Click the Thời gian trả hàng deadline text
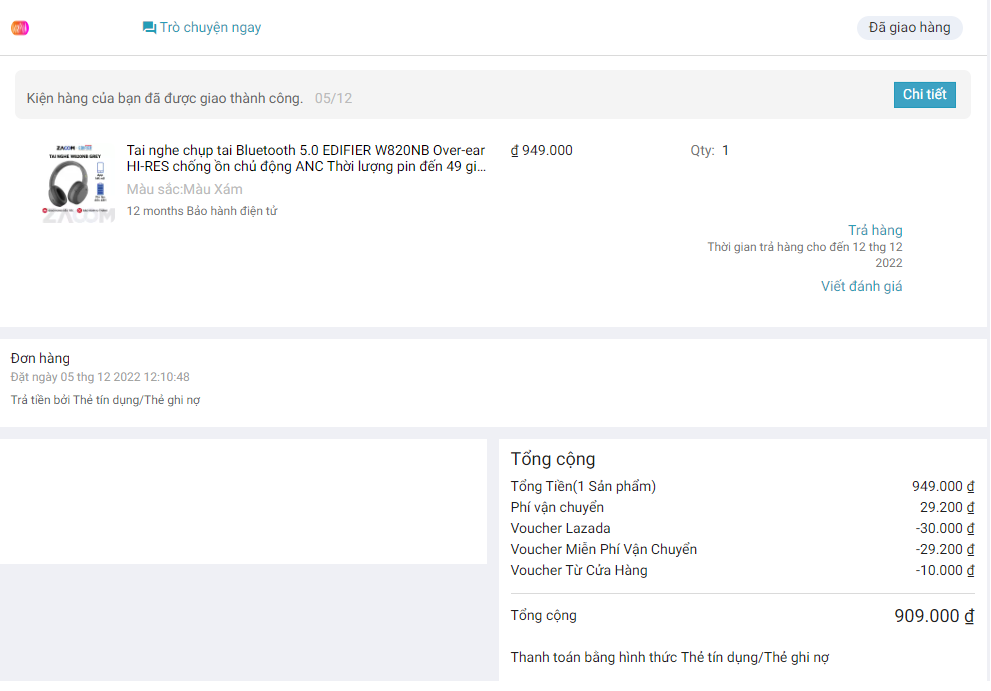This screenshot has width=991, height=691. [x=805, y=255]
